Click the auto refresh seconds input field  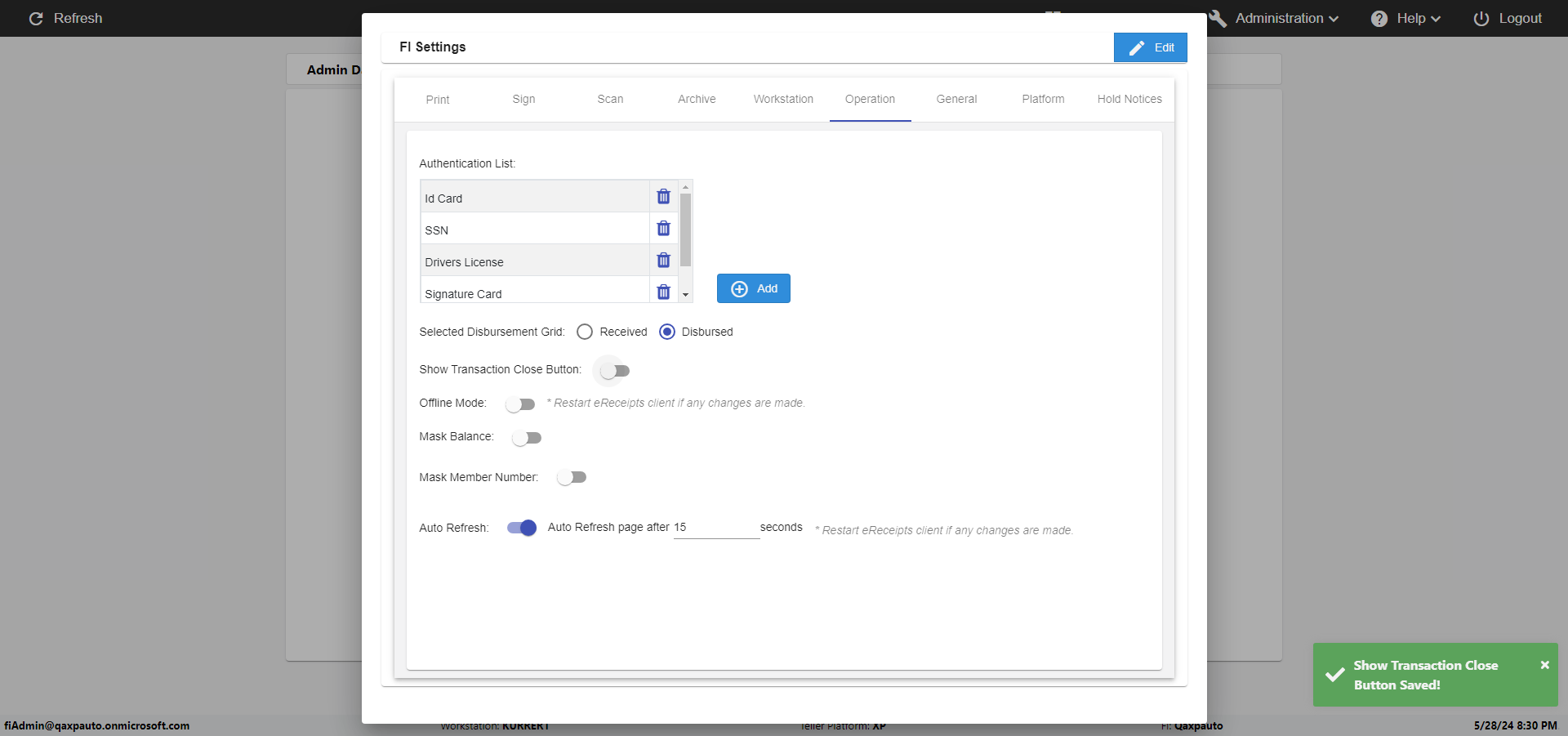coord(716,528)
